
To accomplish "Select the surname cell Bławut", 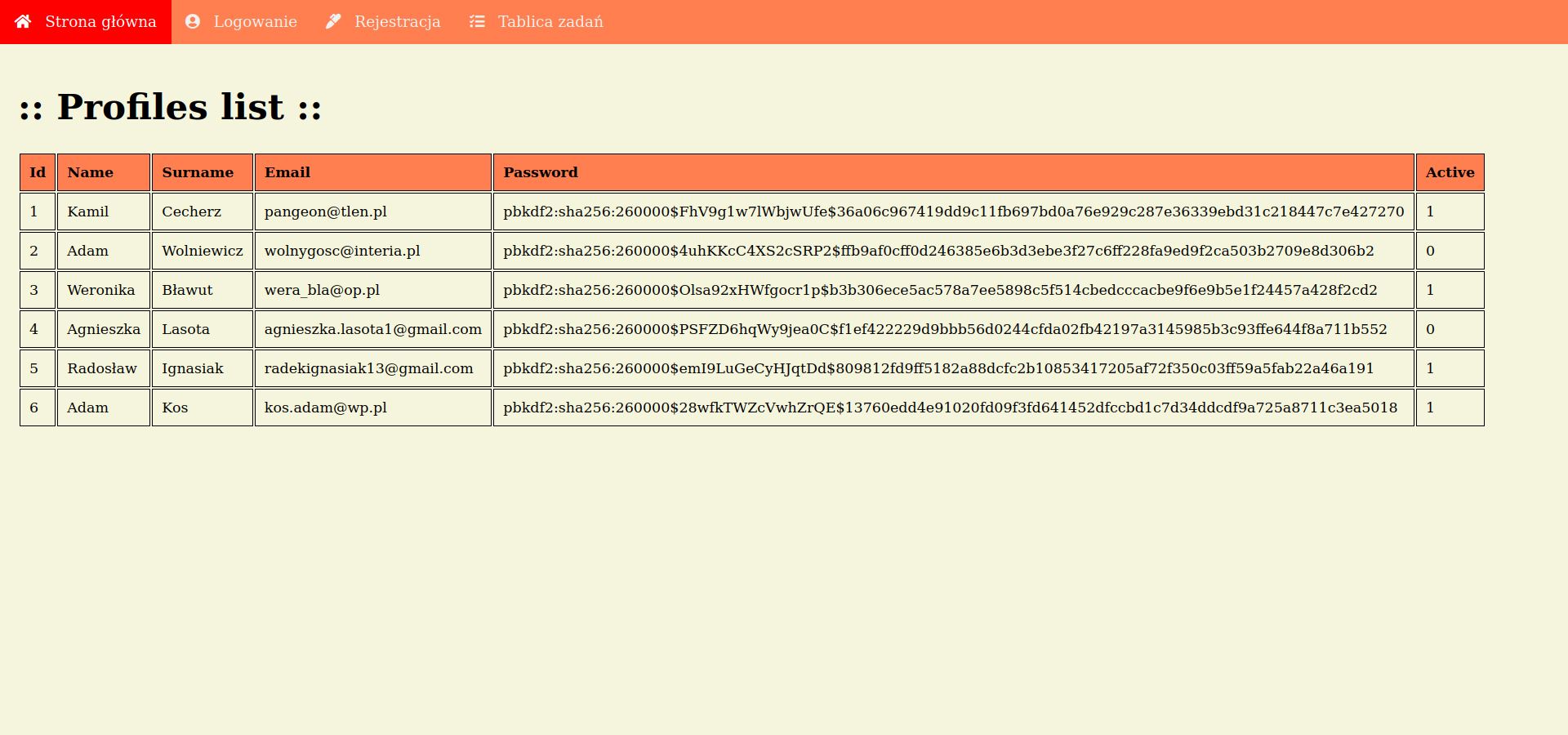I will pyautogui.click(x=203, y=290).
